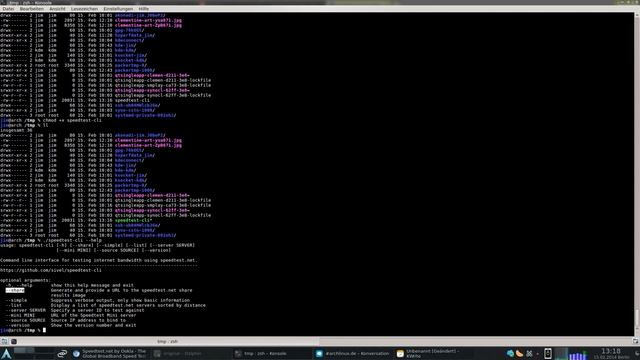Click the phone device notifier icon

[548, 353]
